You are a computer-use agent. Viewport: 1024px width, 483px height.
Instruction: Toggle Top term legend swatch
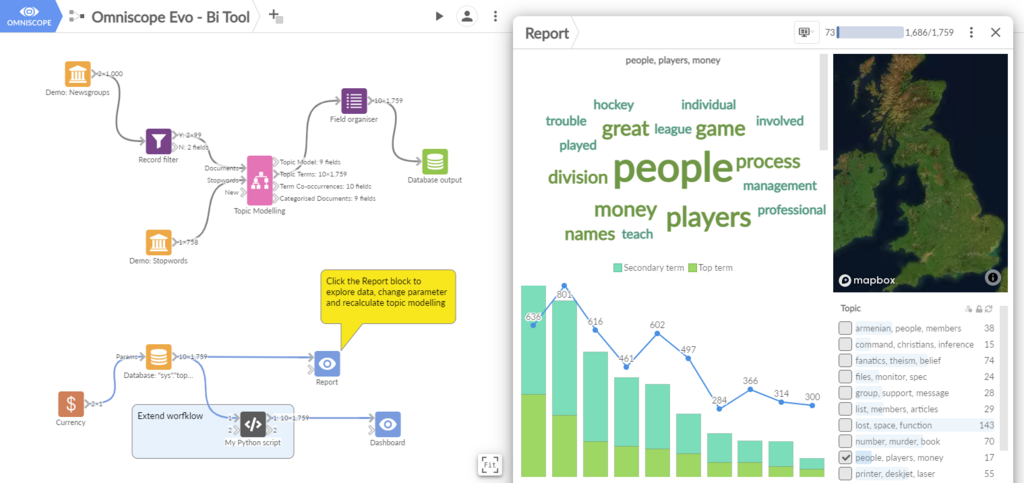692,268
